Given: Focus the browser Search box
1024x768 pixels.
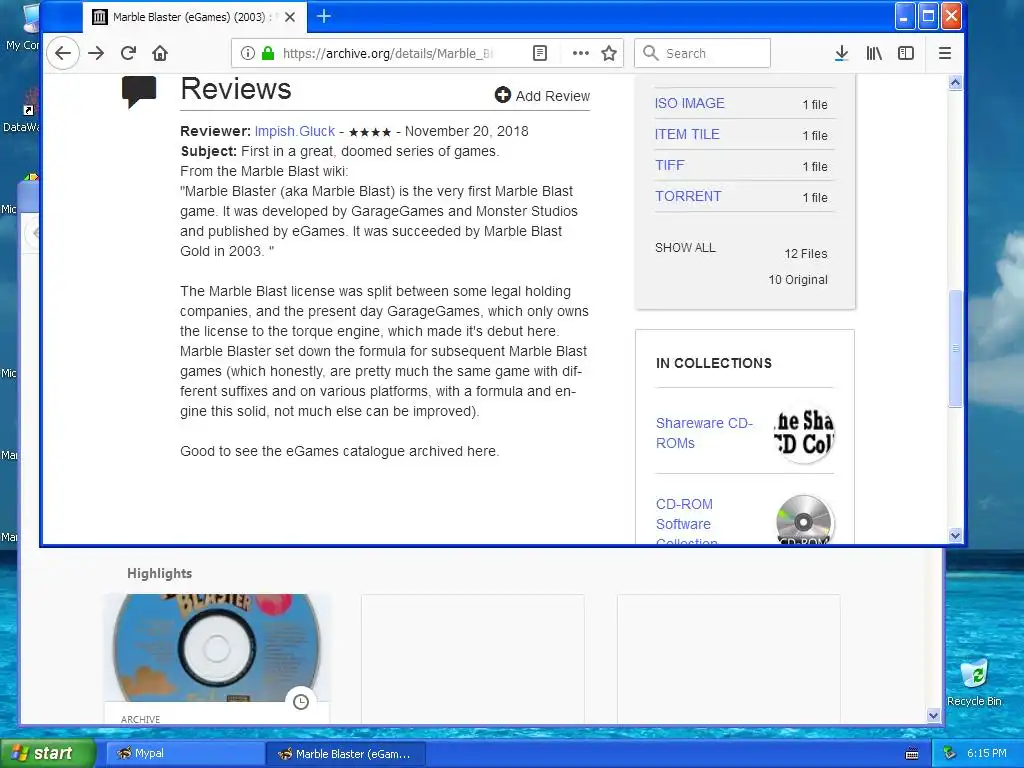Looking at the screenshot, I should [702, 53].
